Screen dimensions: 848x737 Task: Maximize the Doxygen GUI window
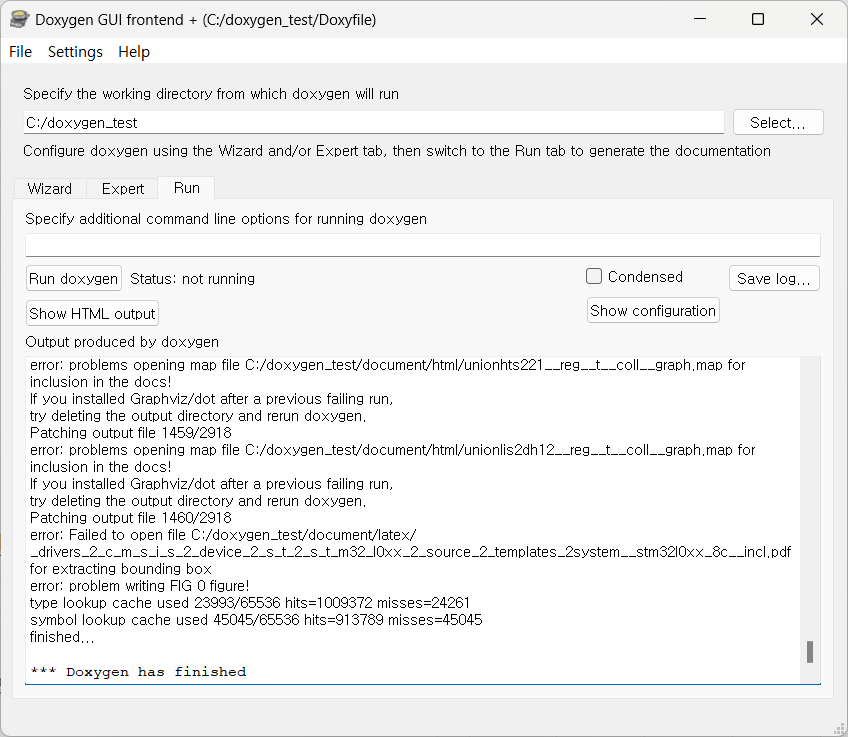758,19
